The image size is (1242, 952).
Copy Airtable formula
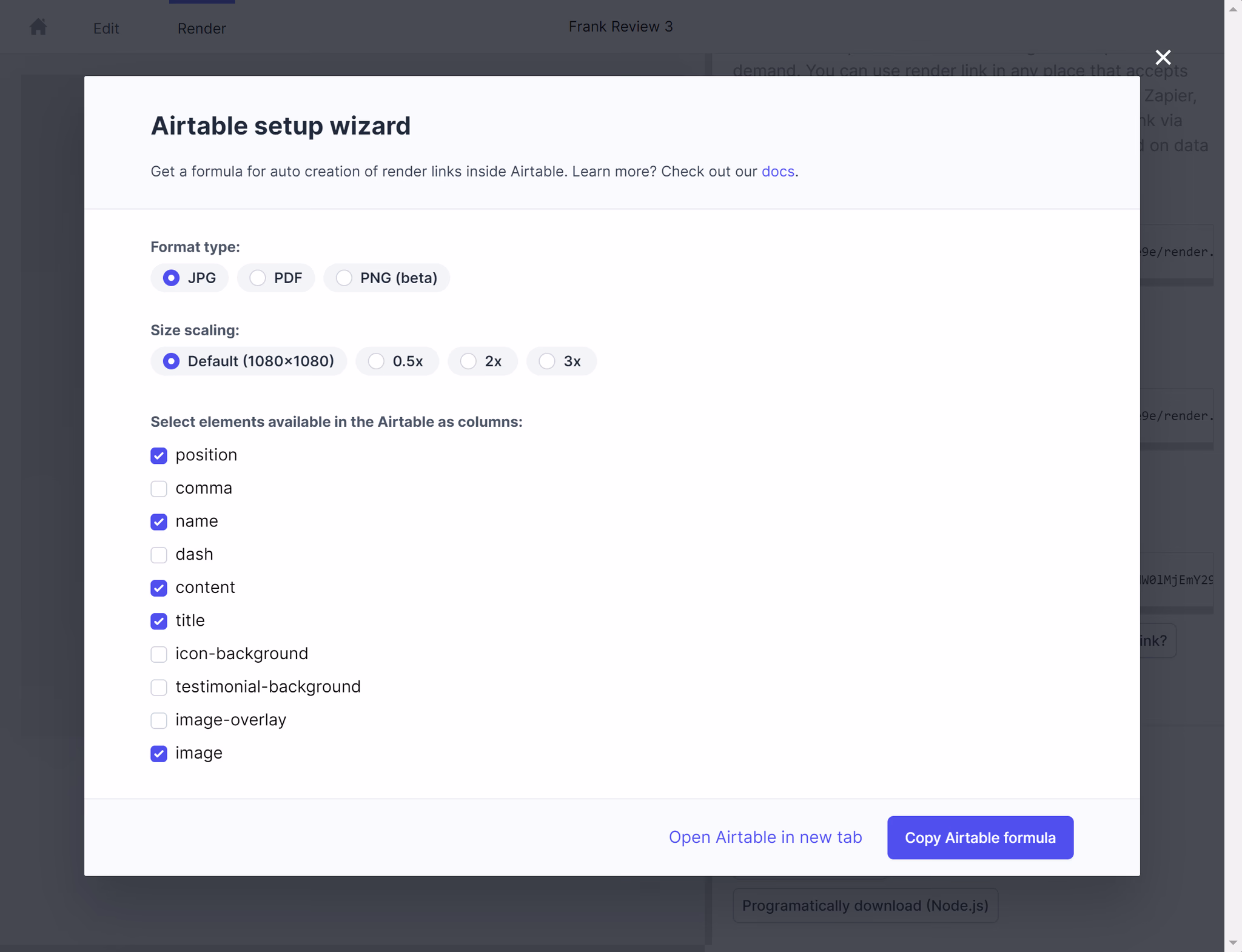tap(979, 837)
